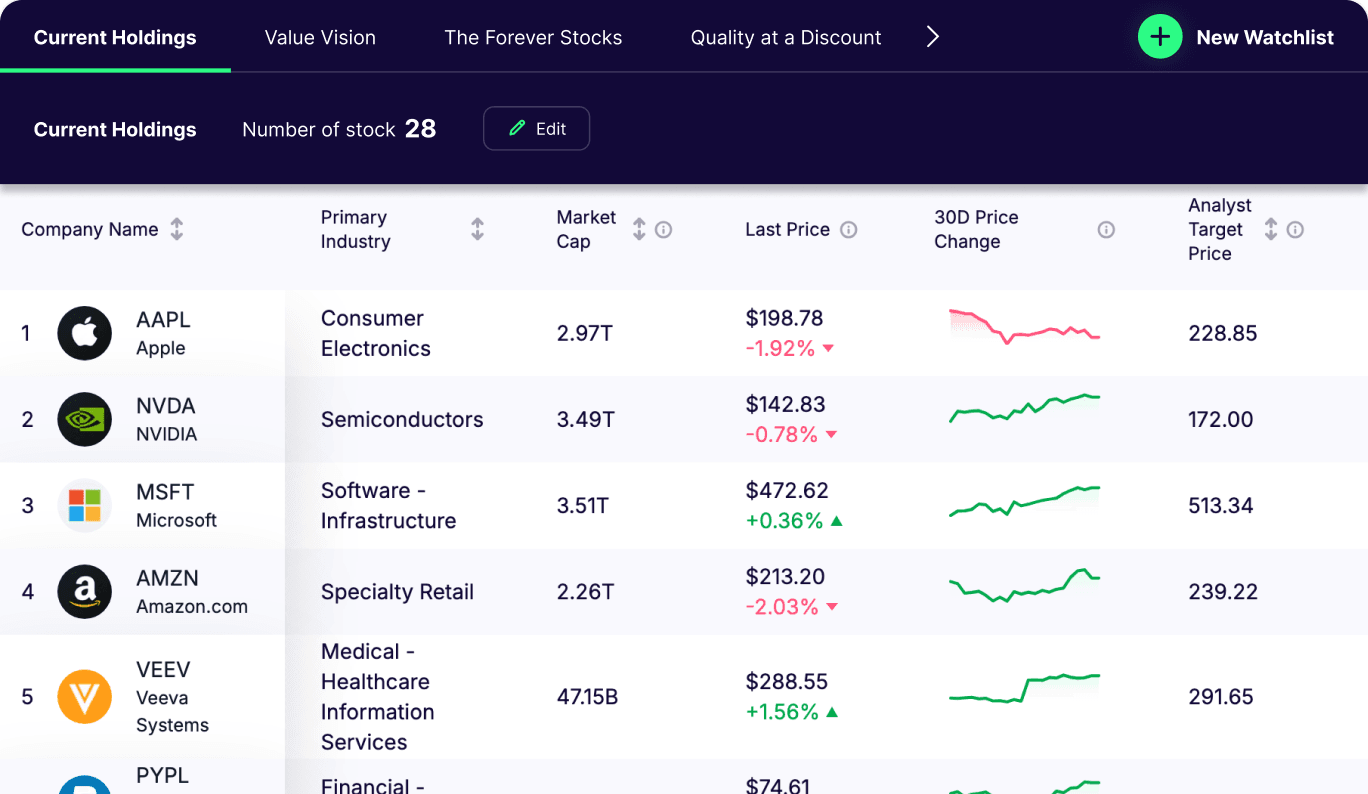Click the Last Price column header

point(787,229)
